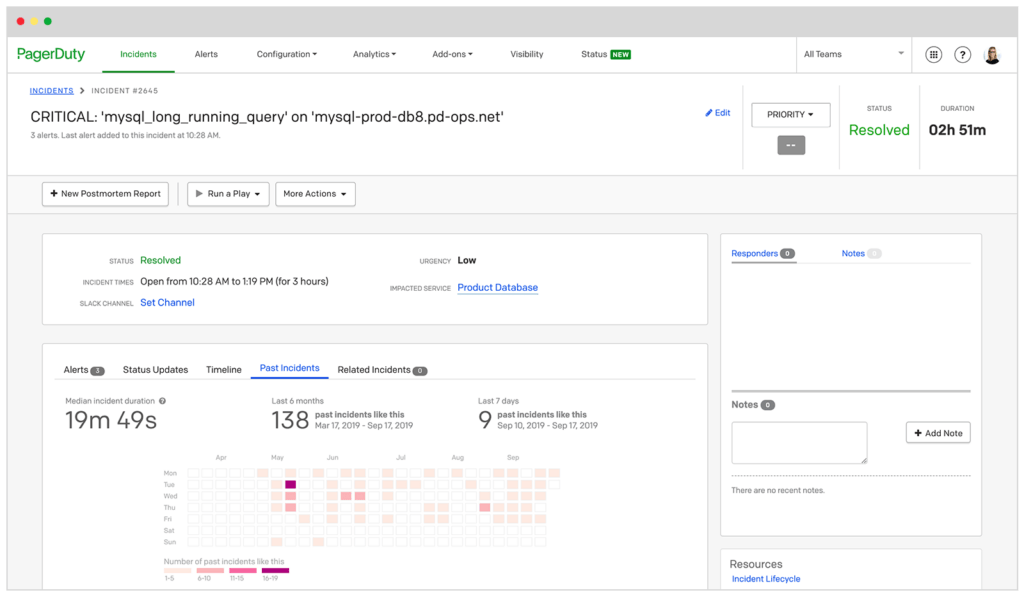Click the 11-15 legend color swatch
This screenshot has width=1024, height=604.
point(242,571)
